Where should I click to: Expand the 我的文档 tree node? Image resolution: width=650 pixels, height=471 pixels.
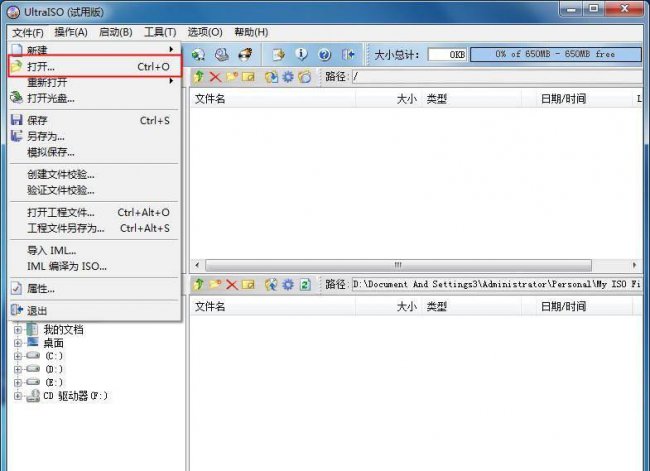coord(17,330)
